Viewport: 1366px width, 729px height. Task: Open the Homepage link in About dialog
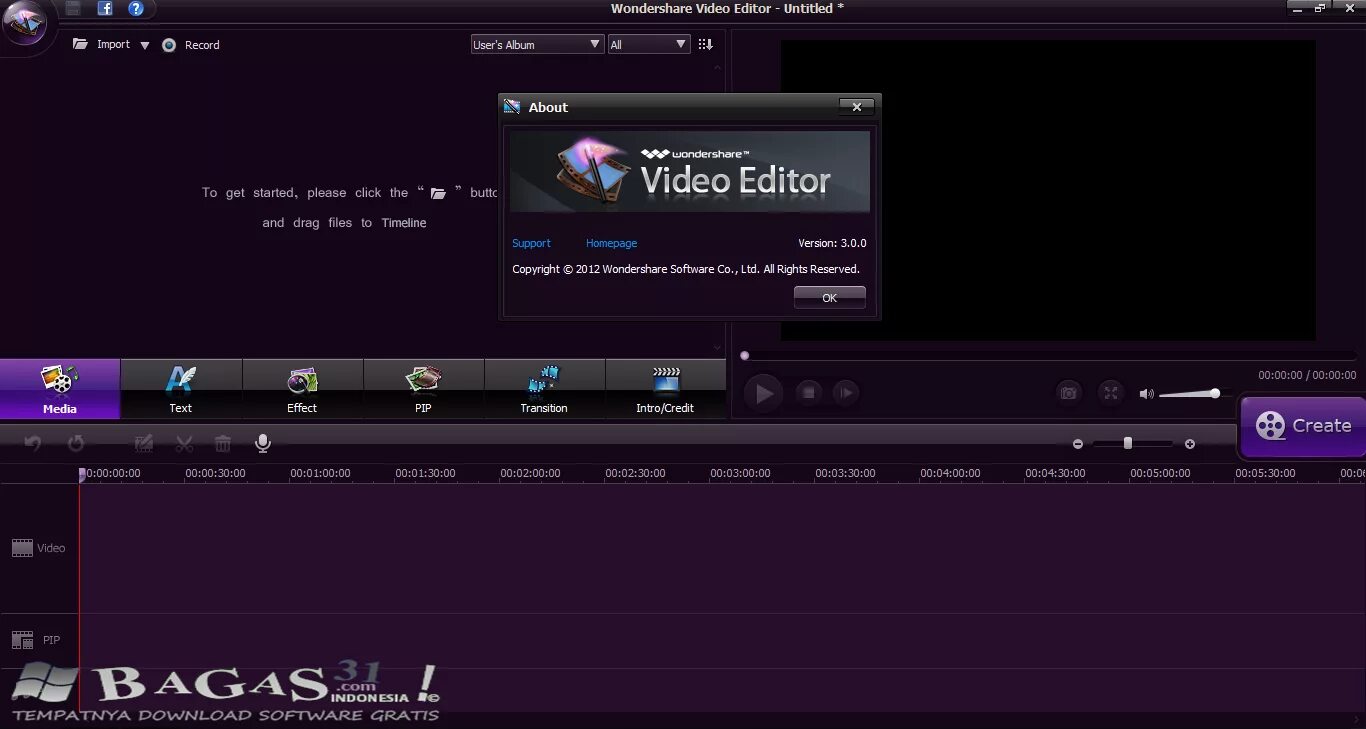(x=611, y=243)
